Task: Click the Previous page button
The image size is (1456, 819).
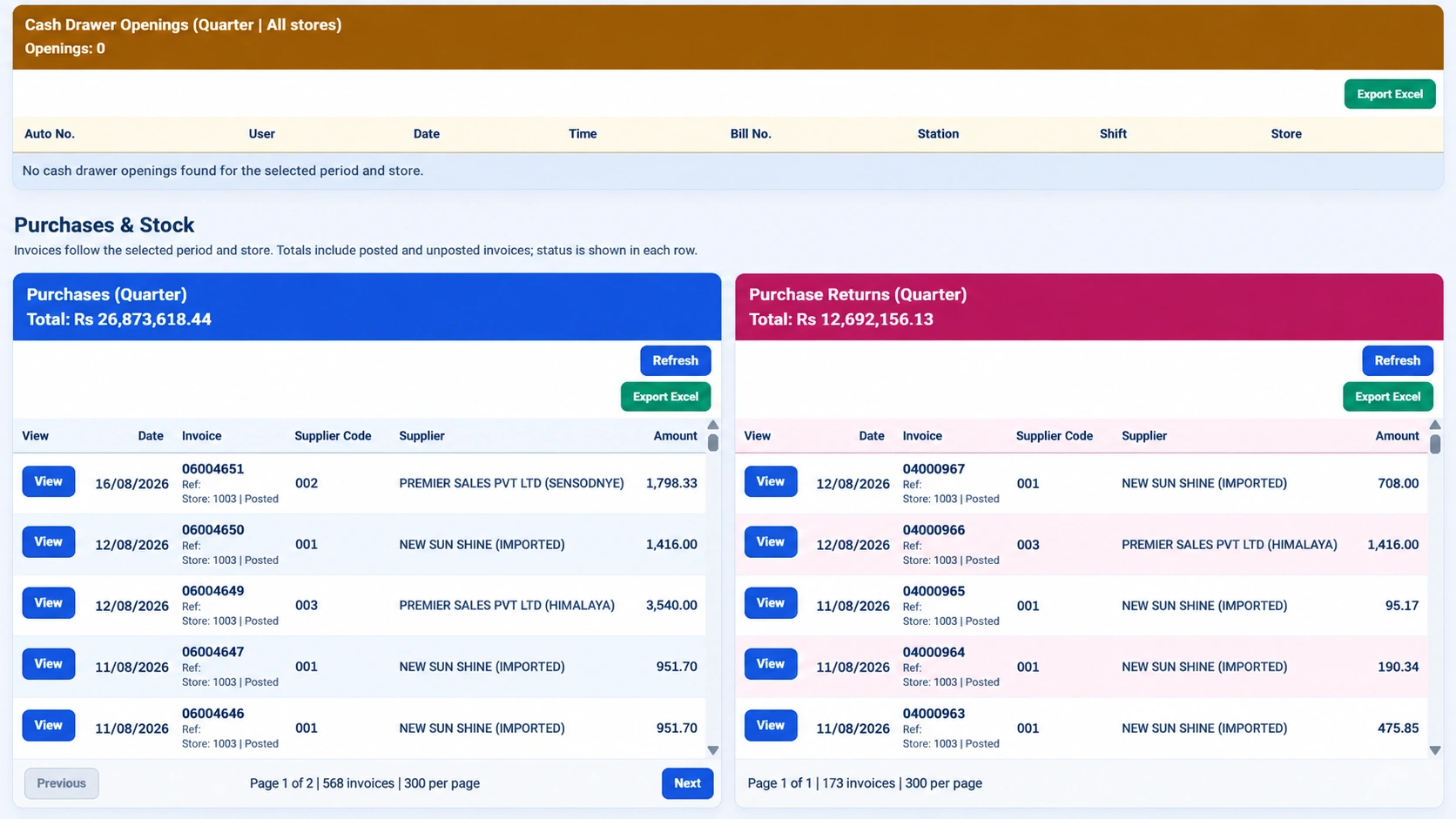Action: pos(61,783)
